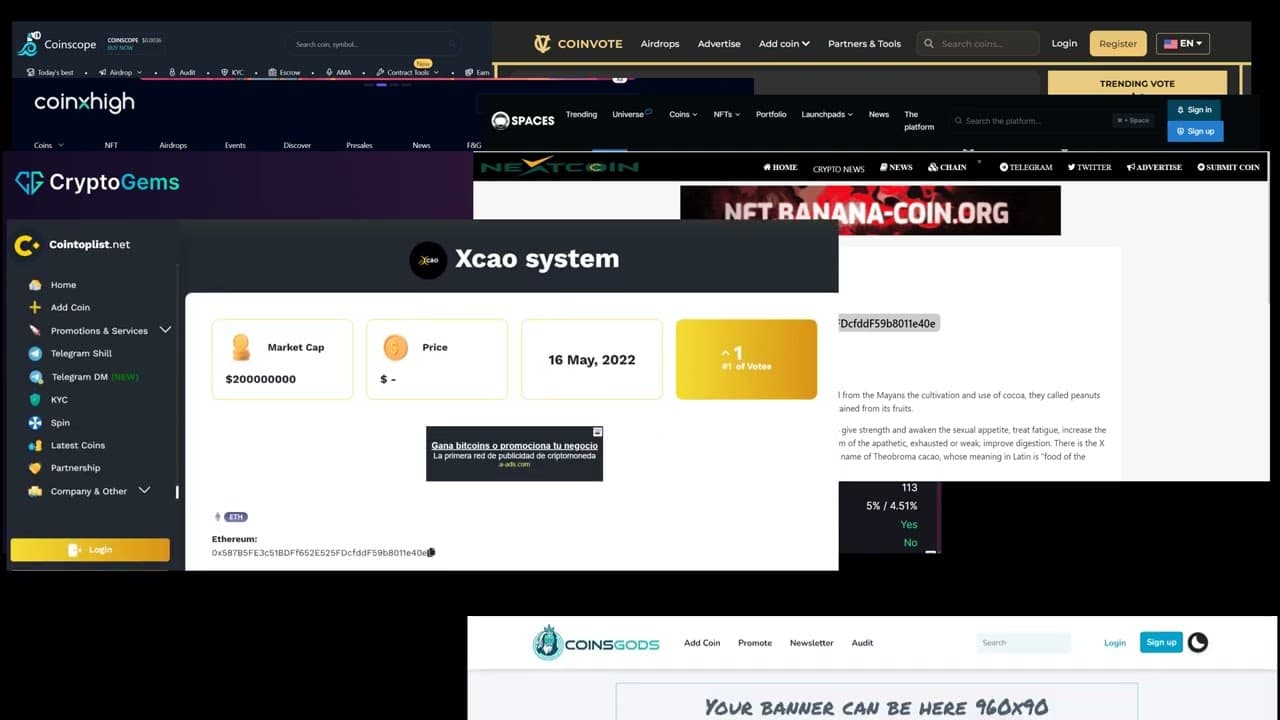
Task: Click the Register button on Coinvote
Action: [x=1118, y=44]
